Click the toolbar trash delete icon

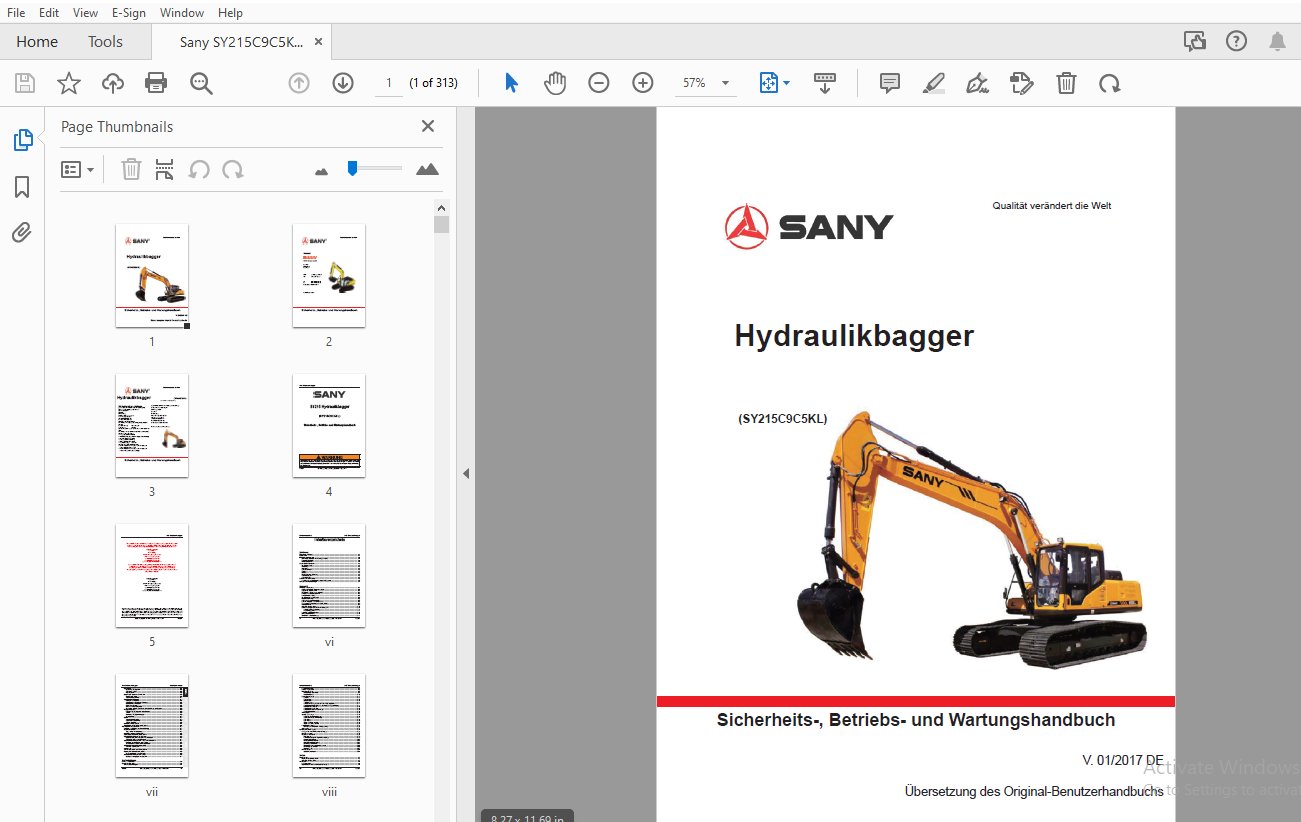(1066, 83)
